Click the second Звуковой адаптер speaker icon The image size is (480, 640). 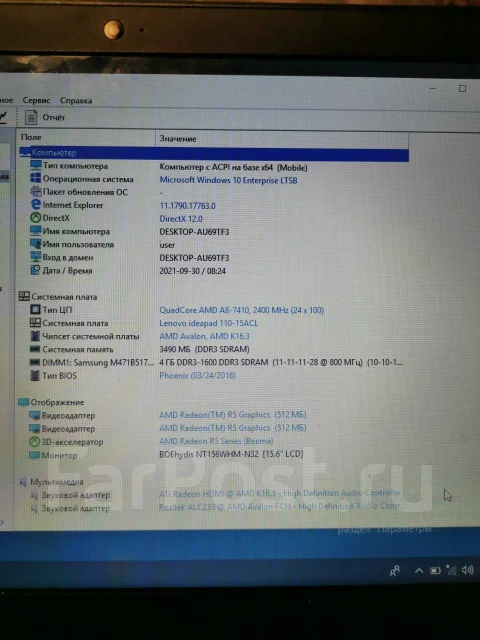tap(35, 509)
